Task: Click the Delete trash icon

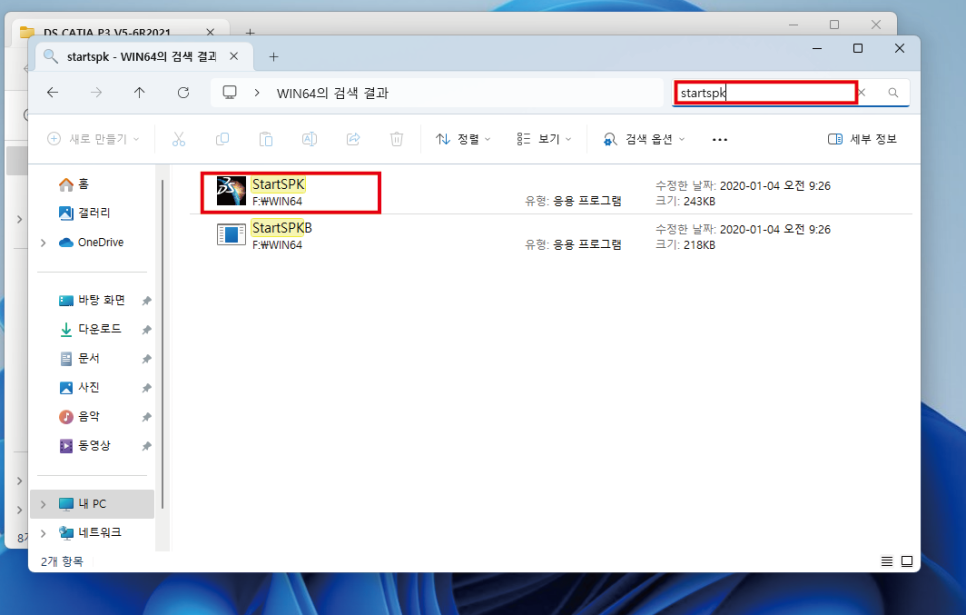Action: [x=397, y=139]
